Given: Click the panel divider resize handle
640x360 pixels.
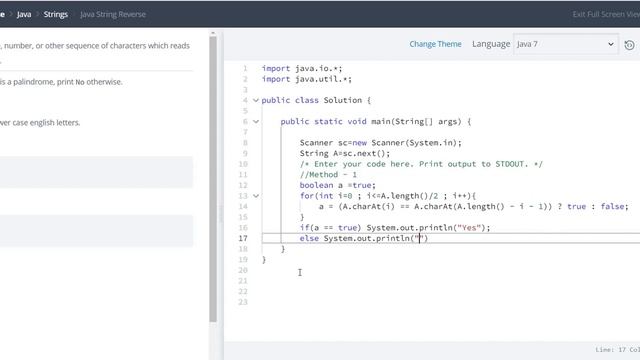Looking at the screenshot, I should pos(221,213).
